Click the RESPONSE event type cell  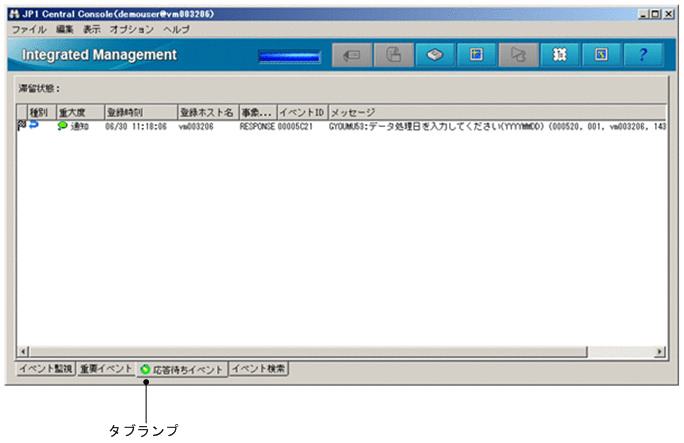coord(257,126)
